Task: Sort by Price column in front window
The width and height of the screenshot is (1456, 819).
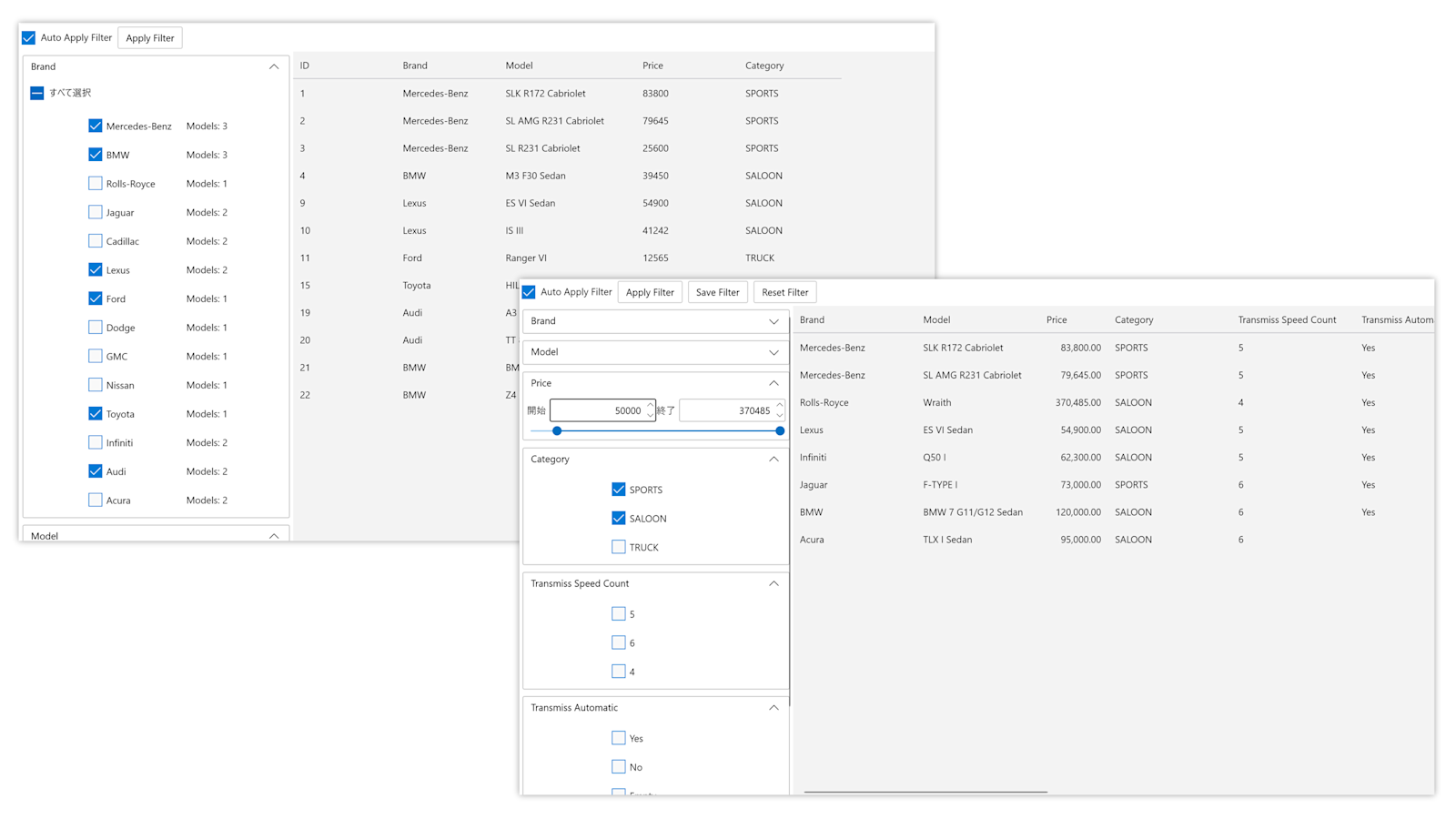Action: pyautogui.click(x=1057, y=319)
